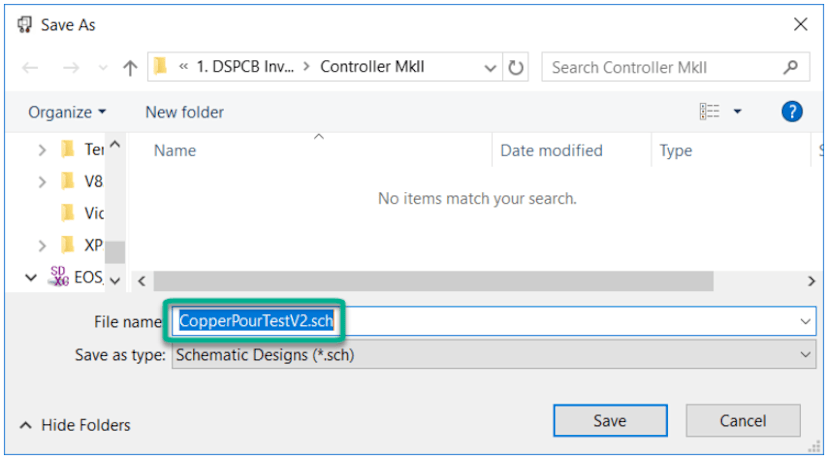Click Hide Folders toggle
This screenshot has height=460, width=829.
75,425
